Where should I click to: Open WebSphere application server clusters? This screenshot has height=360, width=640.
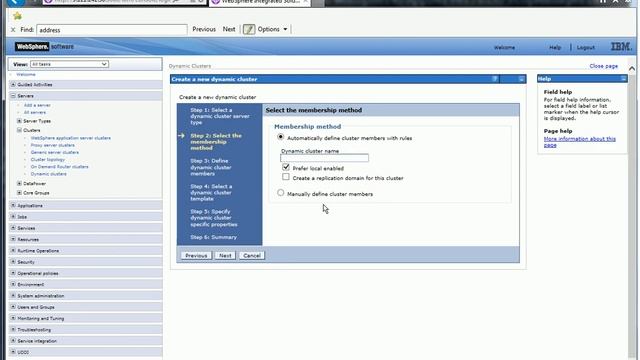click(71, 138)
